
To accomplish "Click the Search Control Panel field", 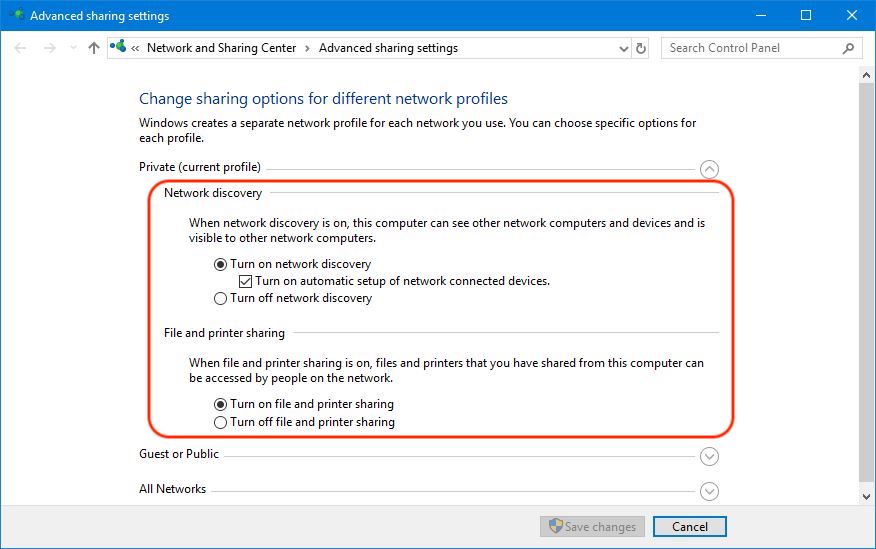I will [761, 48].
